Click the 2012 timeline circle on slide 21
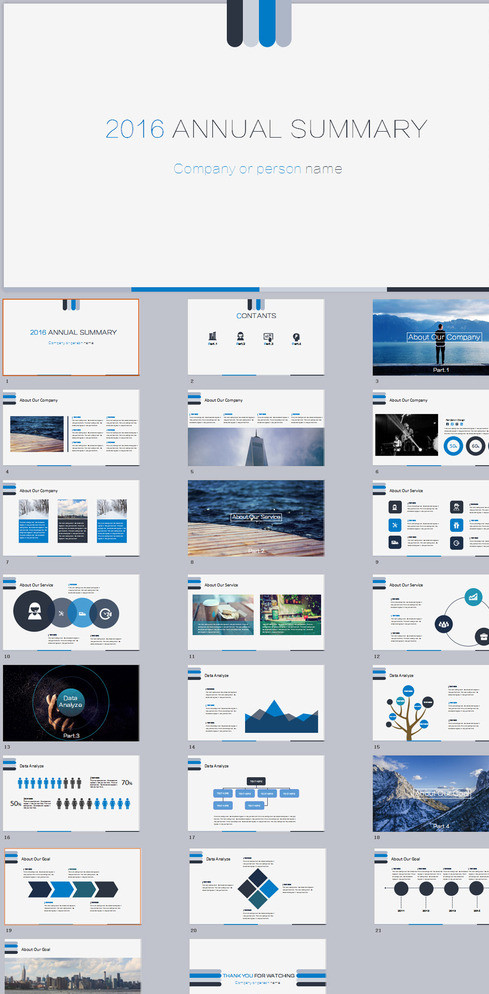The image size is (489, 994). [426, 888]
